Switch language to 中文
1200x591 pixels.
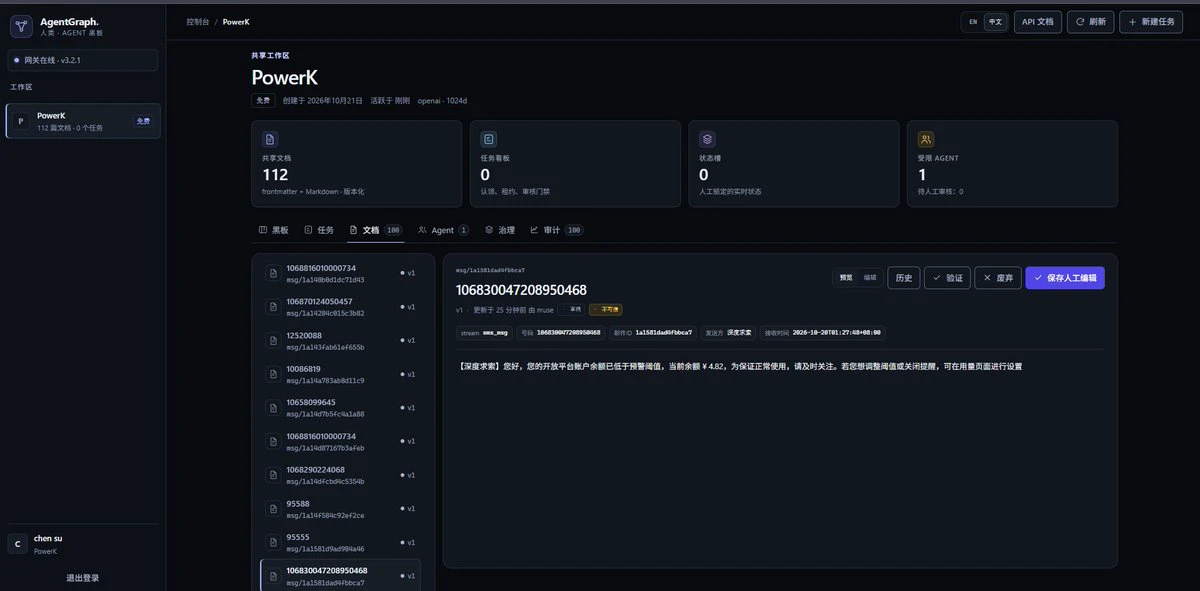click(x=995, y=21)
